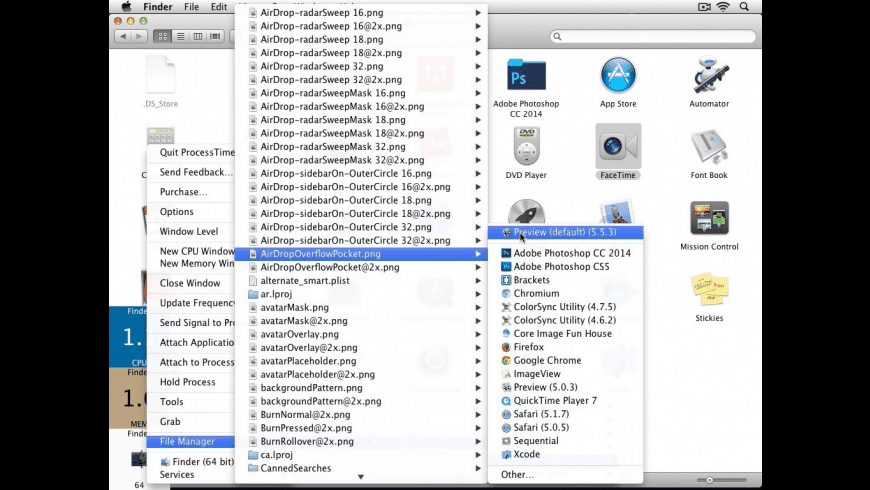This screenshot has width=870, height=490.
Task: Expand submenu arrow for alternate_smart.plist
Action: tap(478, 280)
